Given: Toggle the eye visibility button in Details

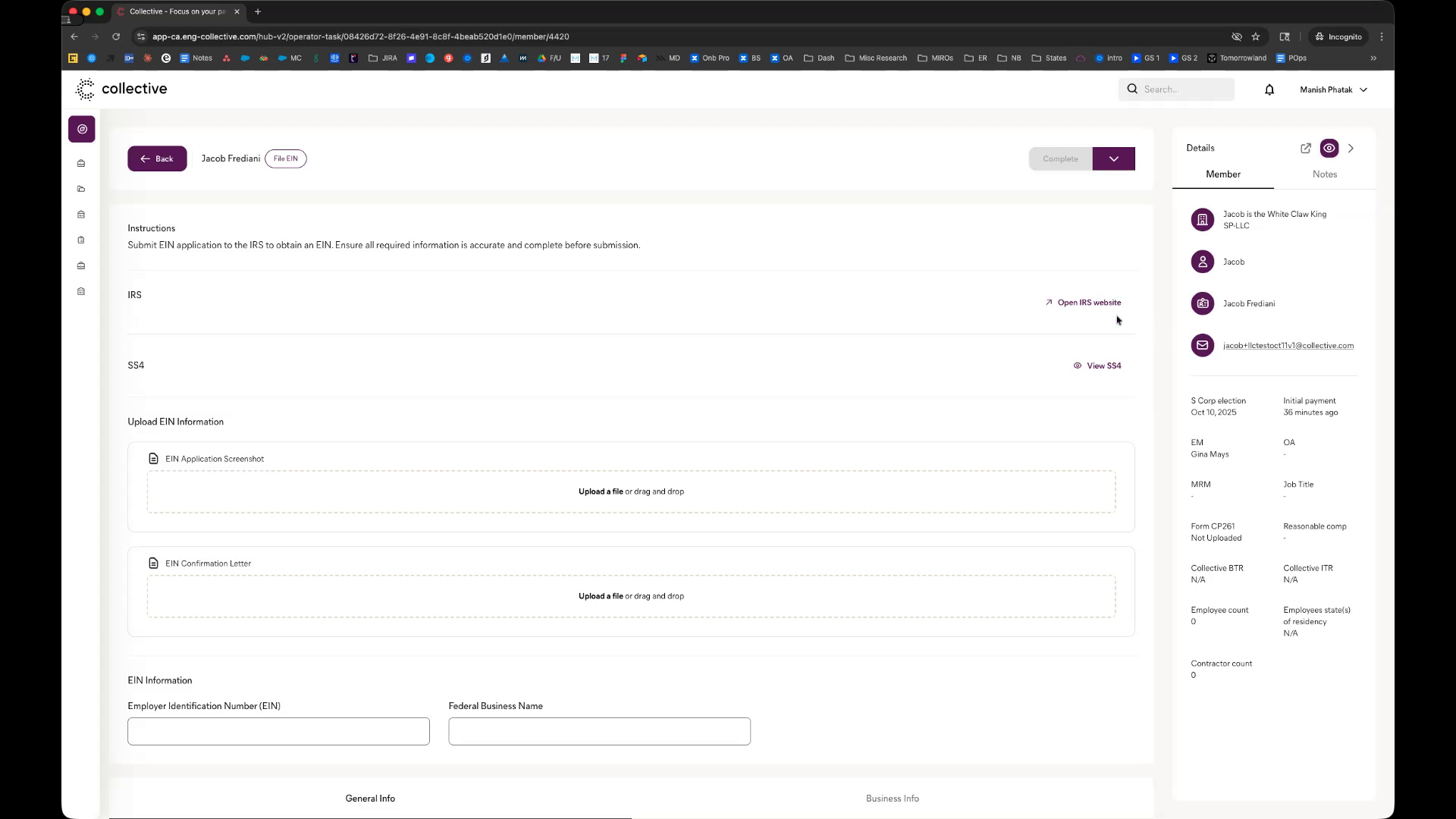Looking at the screenshot, I should pyautogui.click(x=1329, y=149).
